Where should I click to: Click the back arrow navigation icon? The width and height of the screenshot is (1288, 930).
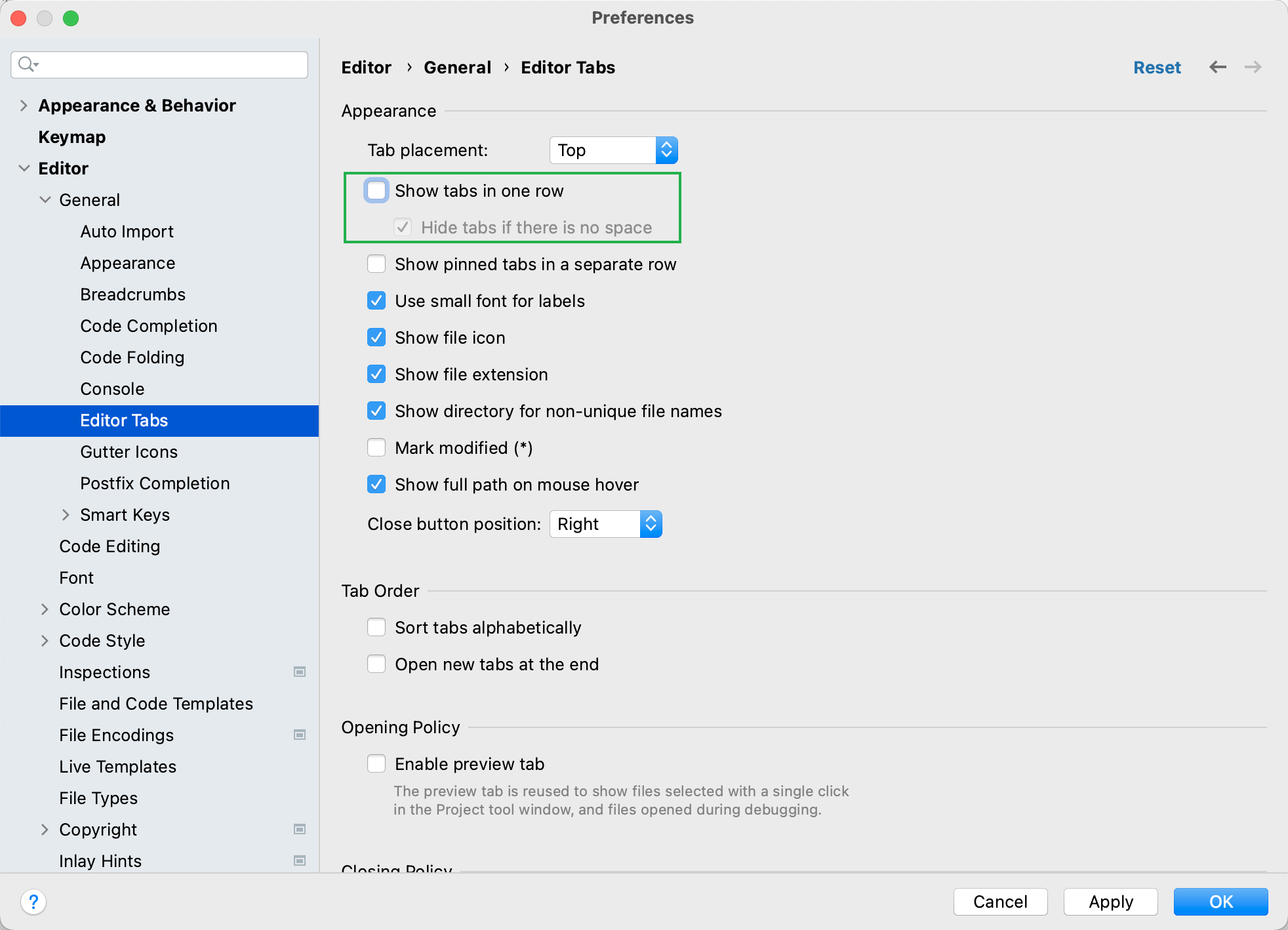pyautogui.click(x=1218, y=67)
